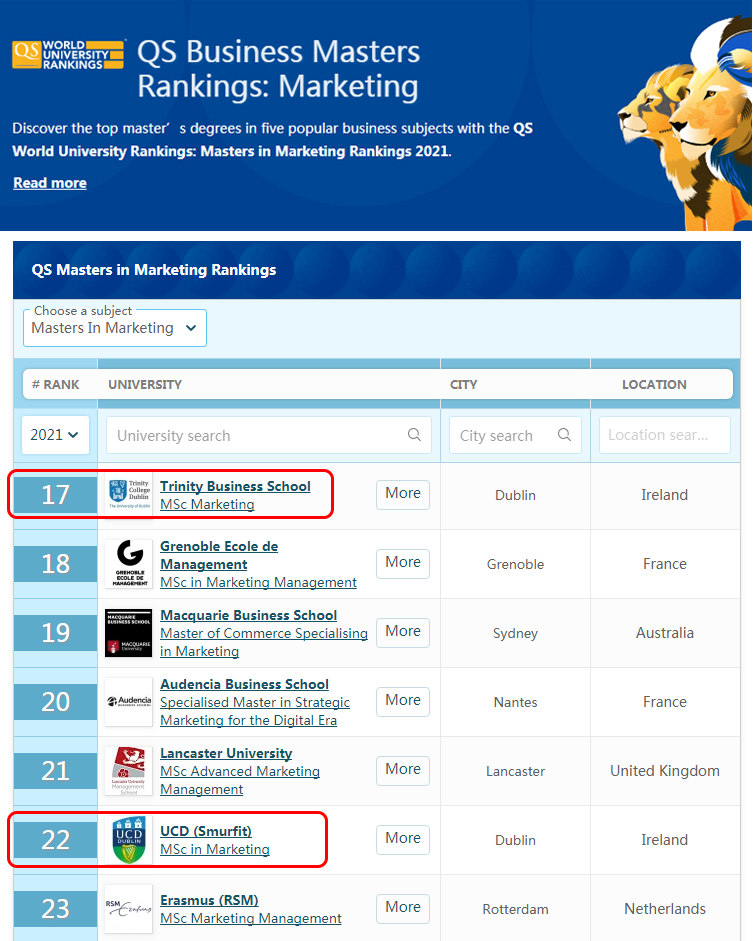Open the MSc Advanced Marketing Management link
The height and width of the screenshot is (941, 753).
click(x=240, y=780)
